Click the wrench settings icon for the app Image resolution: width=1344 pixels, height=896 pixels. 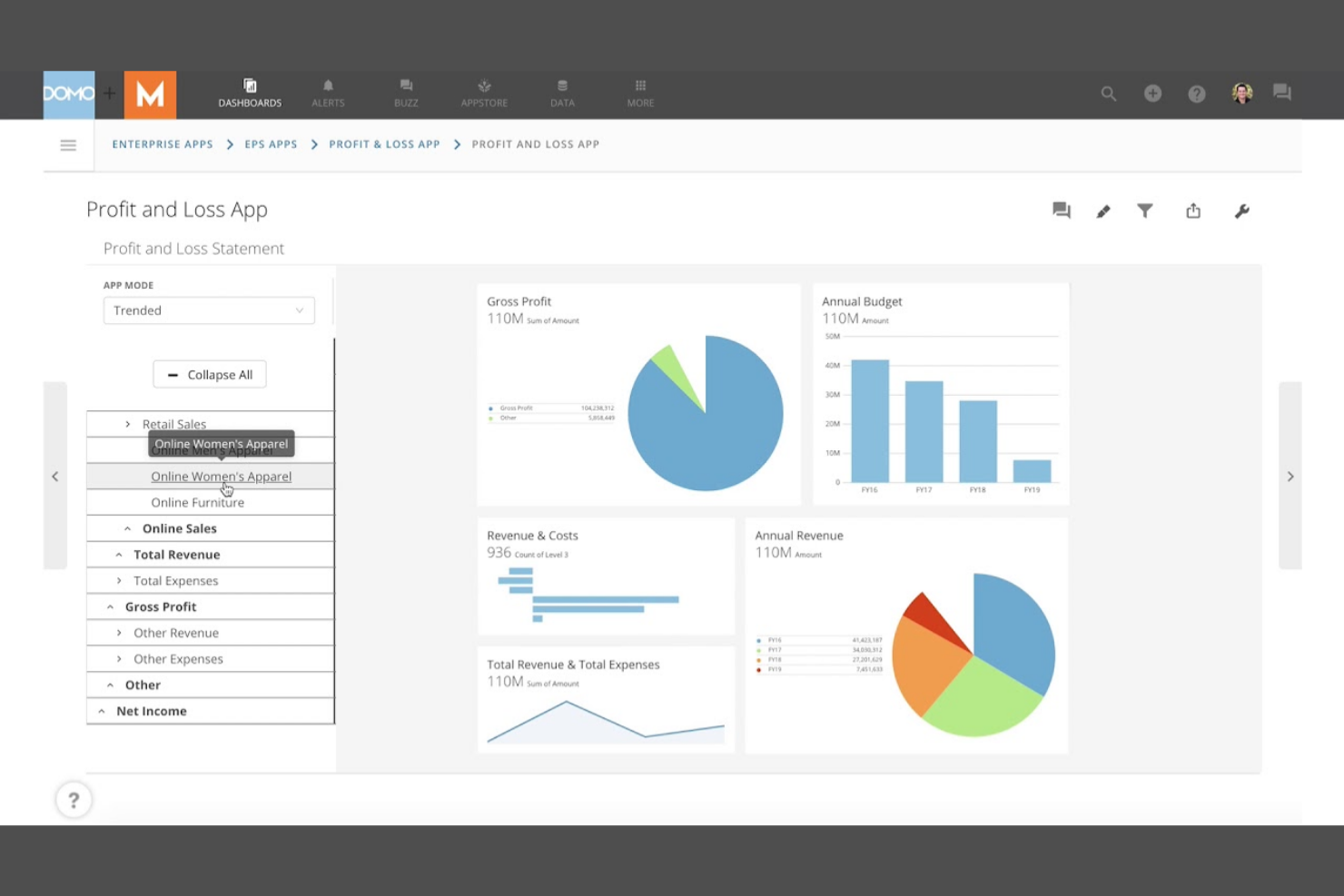point(1241,211)
